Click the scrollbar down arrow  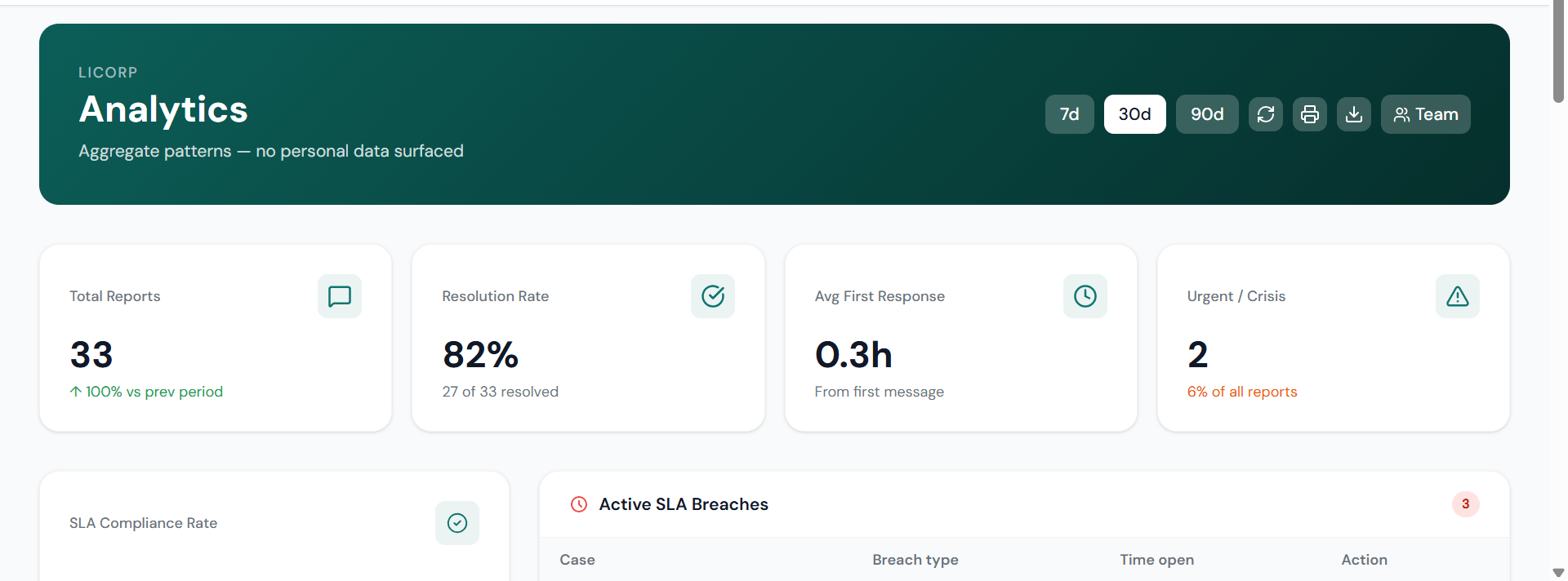point(1558,573)
